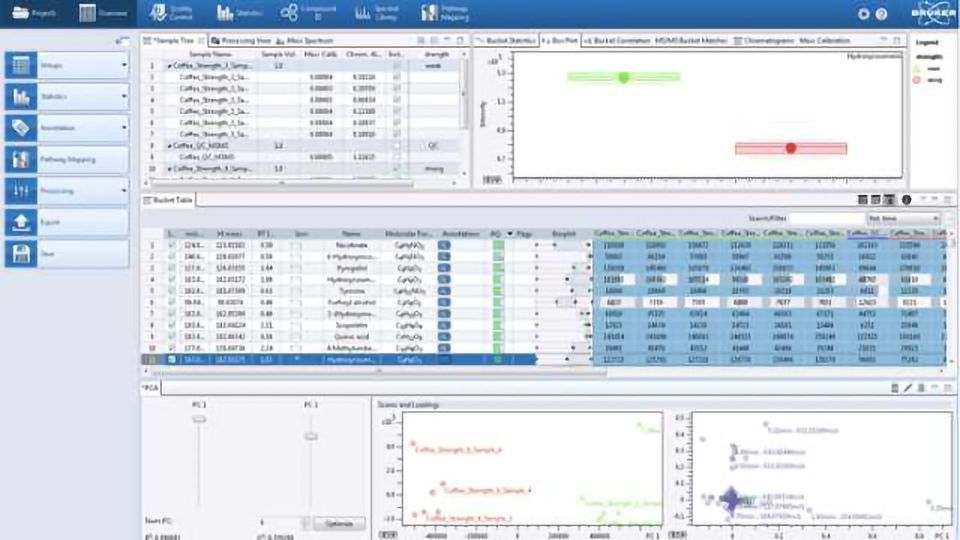Viewport: 960px width, 540px height.
Task: Click the Search/Filter input field
Action: [826, 219]
